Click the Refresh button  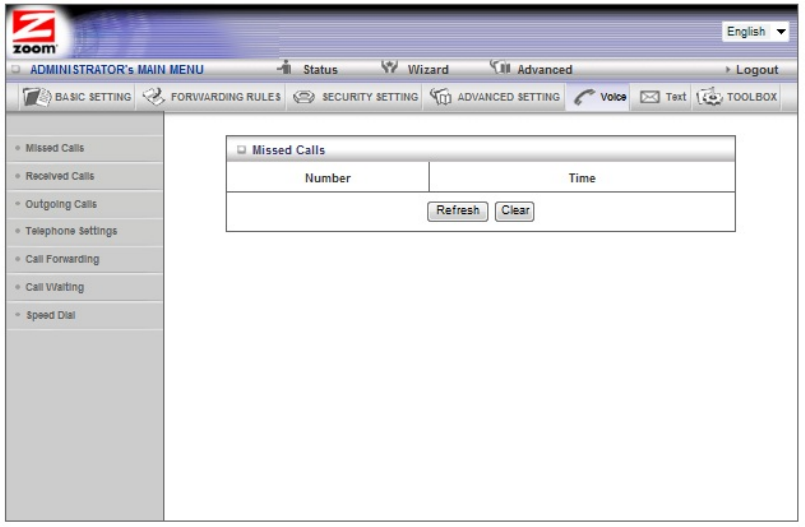point(457,211)
